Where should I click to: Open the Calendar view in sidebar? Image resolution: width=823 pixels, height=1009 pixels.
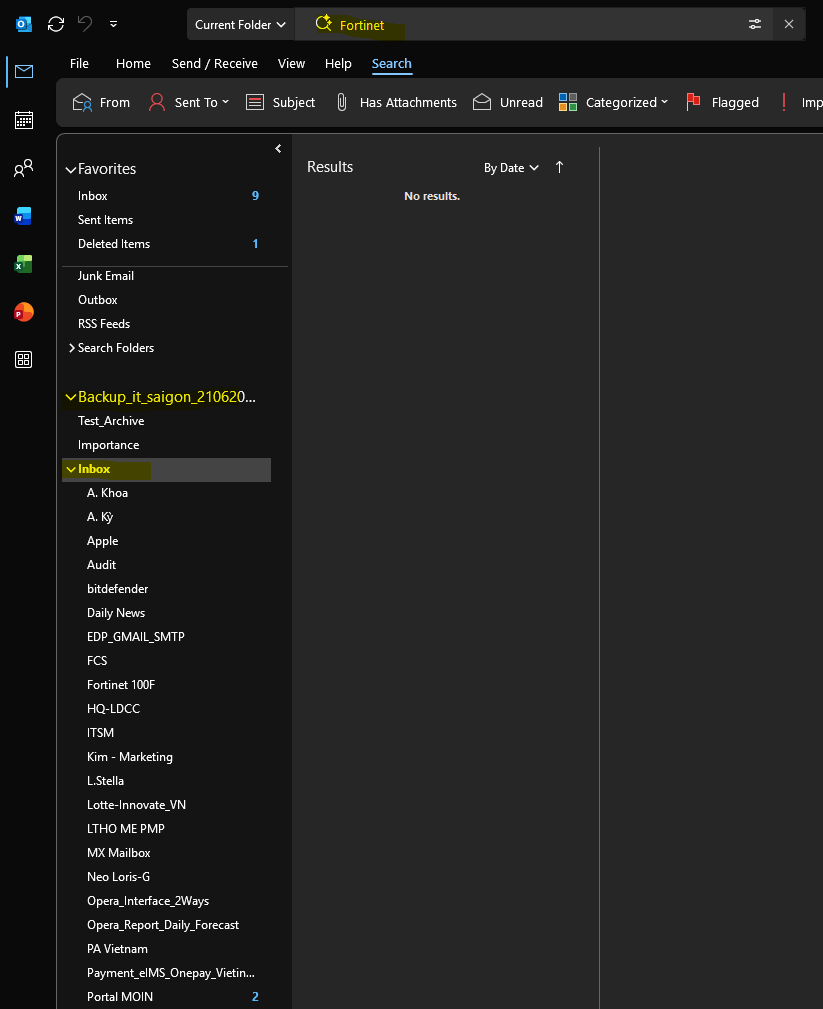pos(24,120)
